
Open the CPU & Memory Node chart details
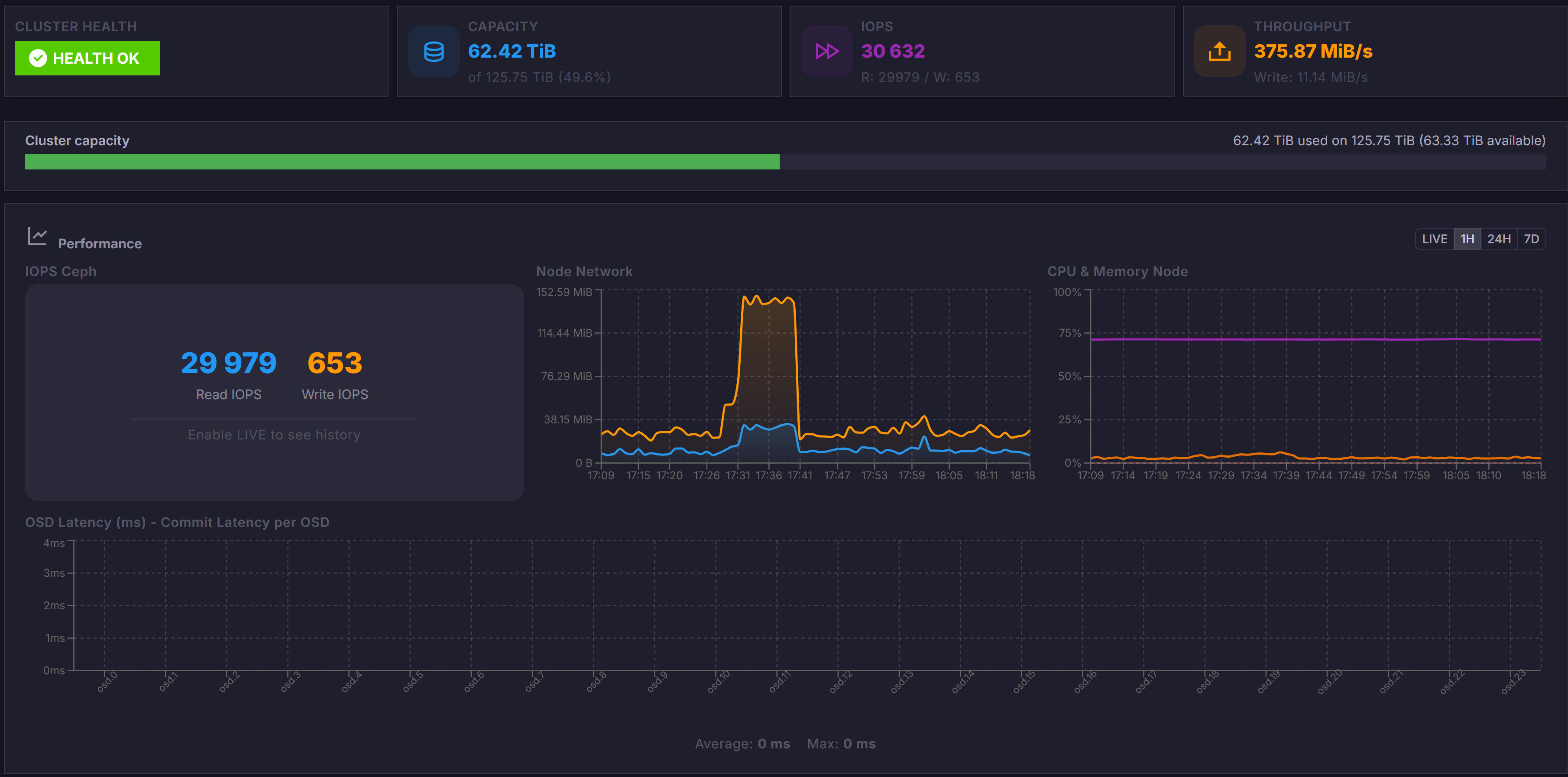(x=1118, y=272)
